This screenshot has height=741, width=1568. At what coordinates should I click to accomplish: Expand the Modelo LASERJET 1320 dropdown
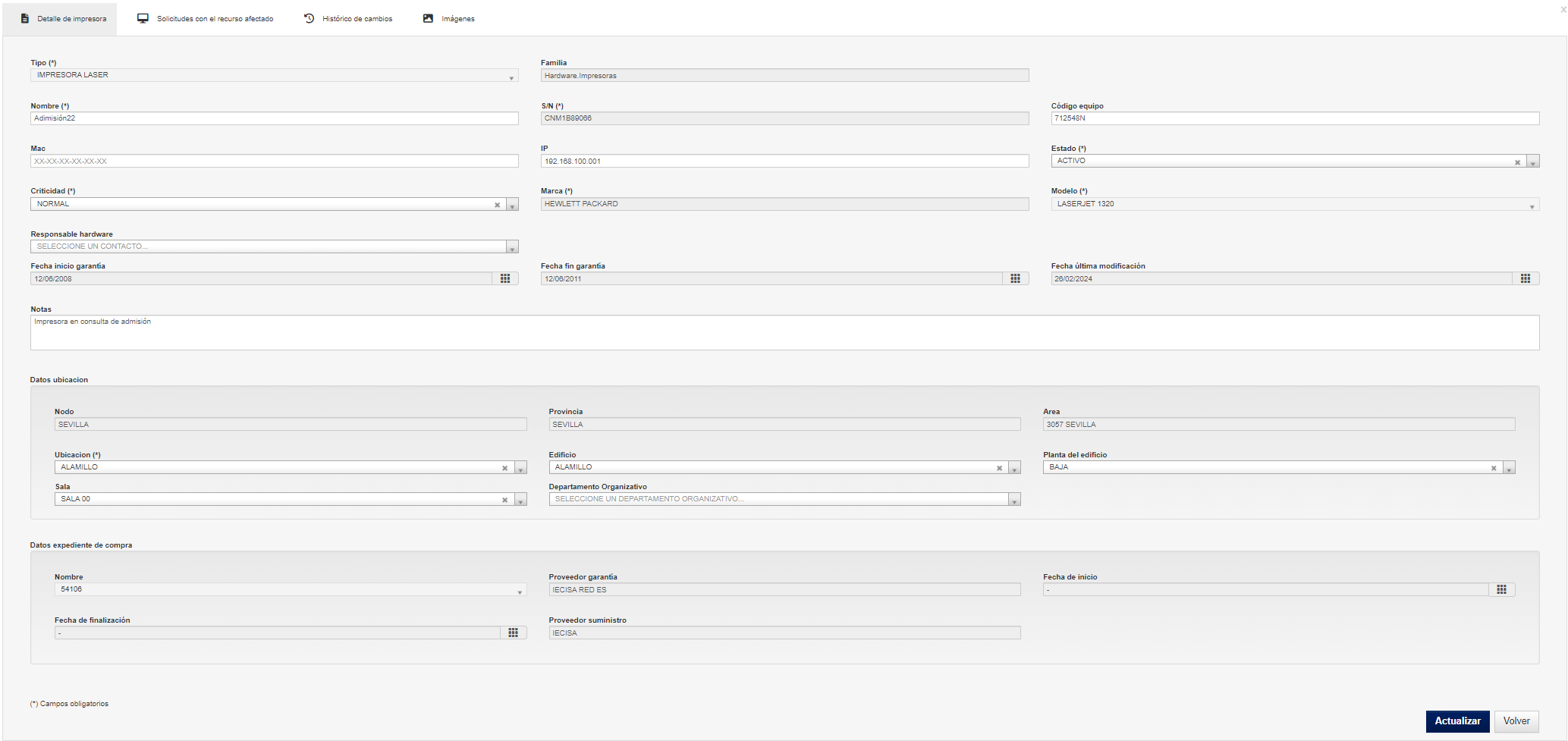[x=1532, y=205]
